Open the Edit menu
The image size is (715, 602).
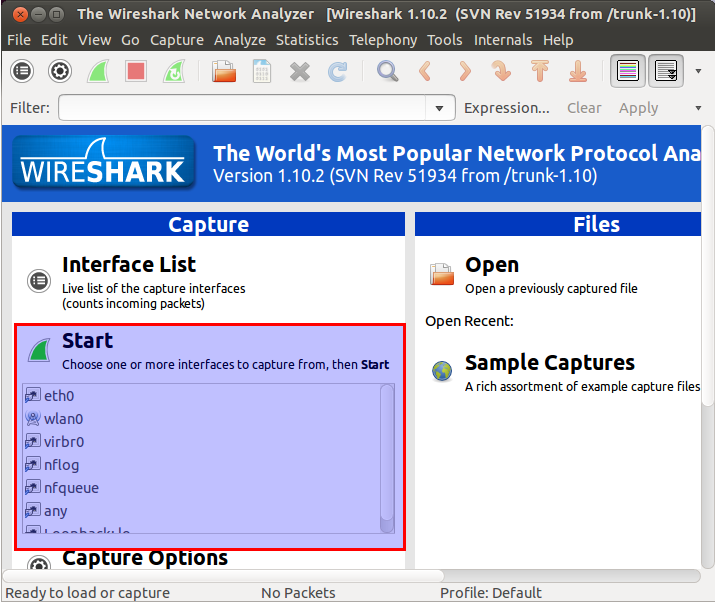click(54, 40)
